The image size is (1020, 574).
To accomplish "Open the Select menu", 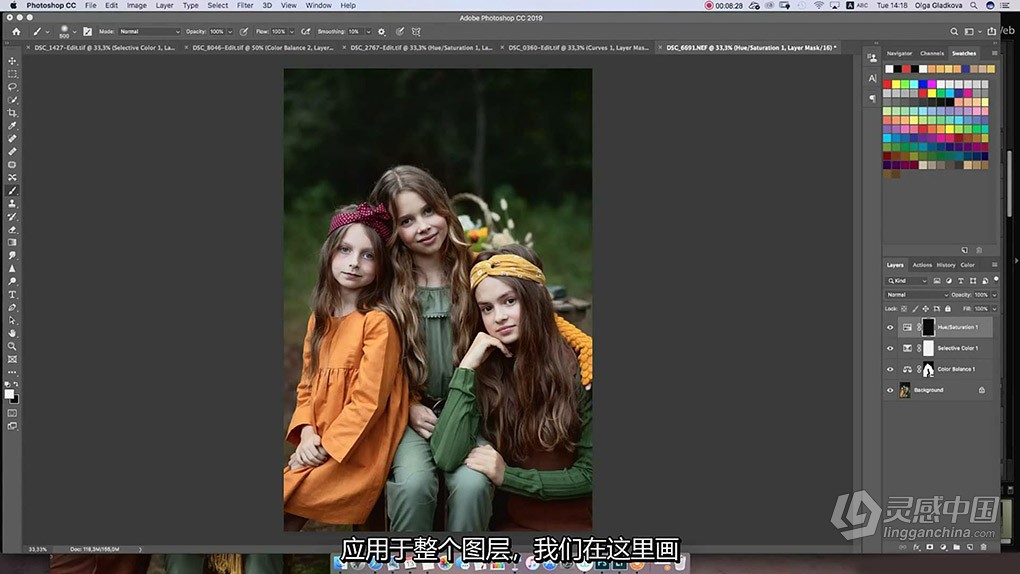I will (217, 5).
